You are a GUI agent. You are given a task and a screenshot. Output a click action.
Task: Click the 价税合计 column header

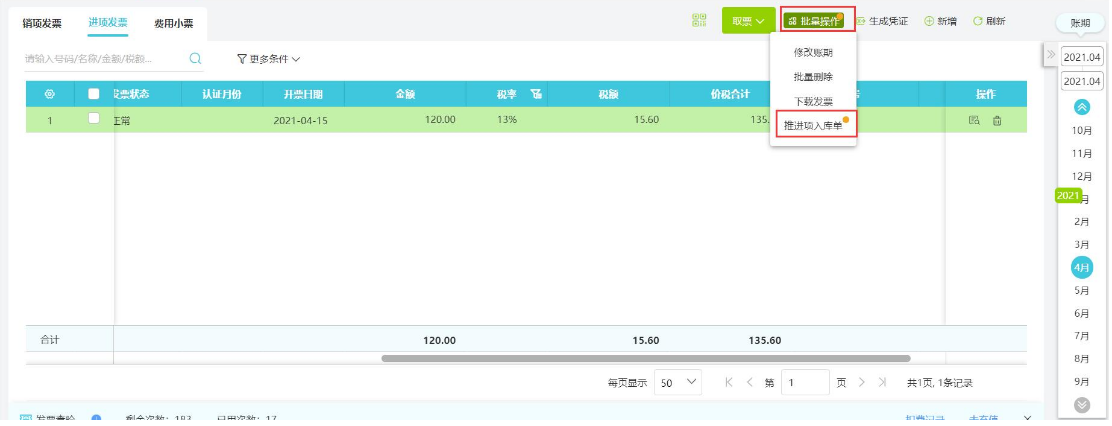[x=730, y=94]
